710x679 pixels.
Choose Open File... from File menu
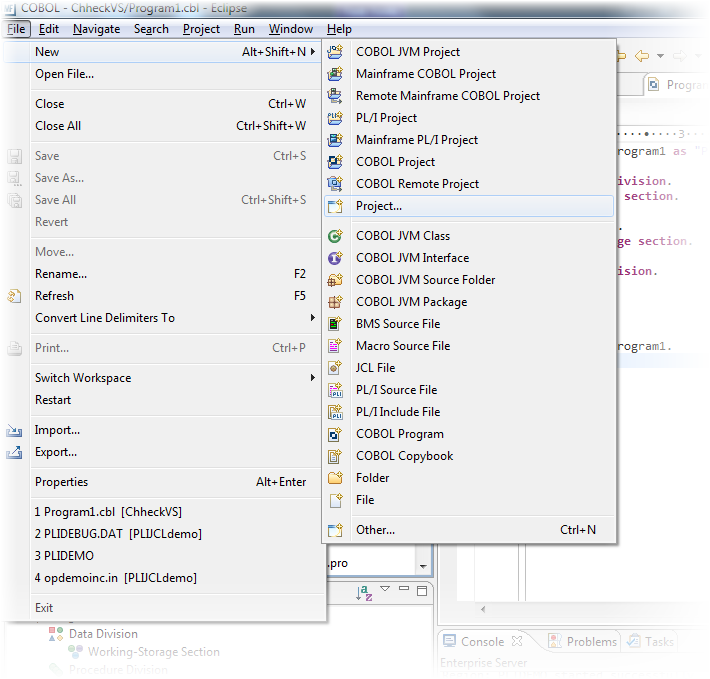tap(175, 74)
